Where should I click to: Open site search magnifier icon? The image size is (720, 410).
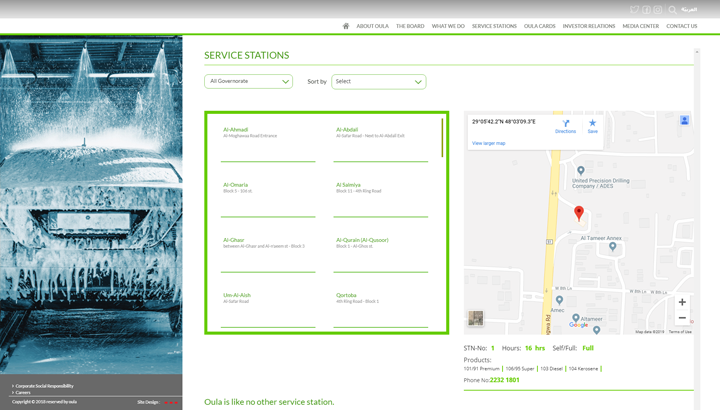coord(672,10)
